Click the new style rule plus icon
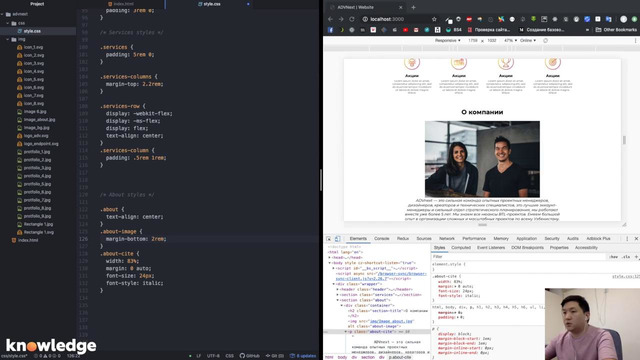Screen dimensions: 640x360 point(636,257)
